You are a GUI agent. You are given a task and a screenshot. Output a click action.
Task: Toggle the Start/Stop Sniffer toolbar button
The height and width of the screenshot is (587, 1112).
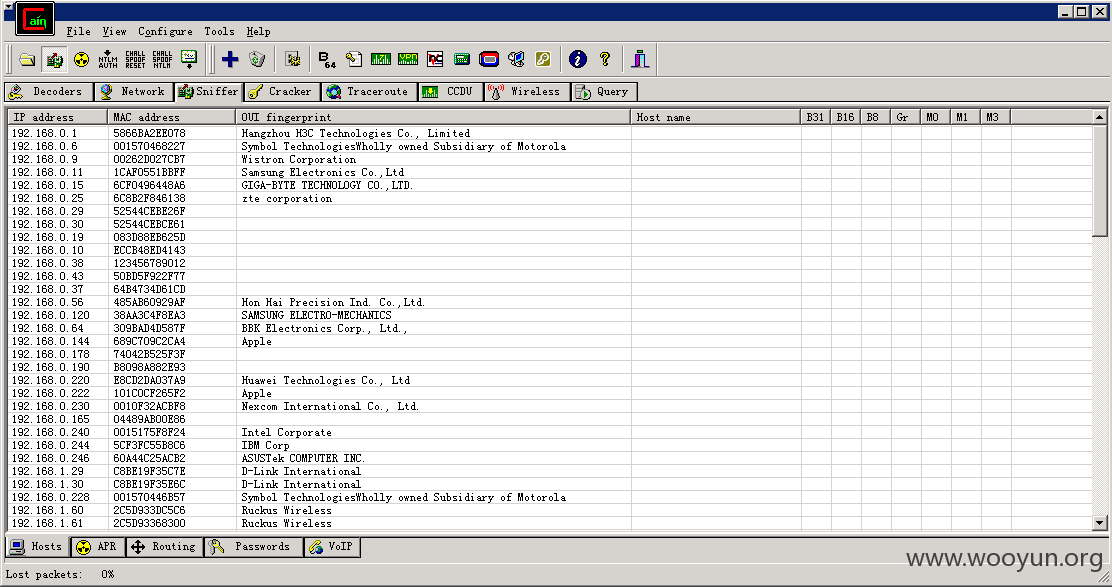click(55, 60)
